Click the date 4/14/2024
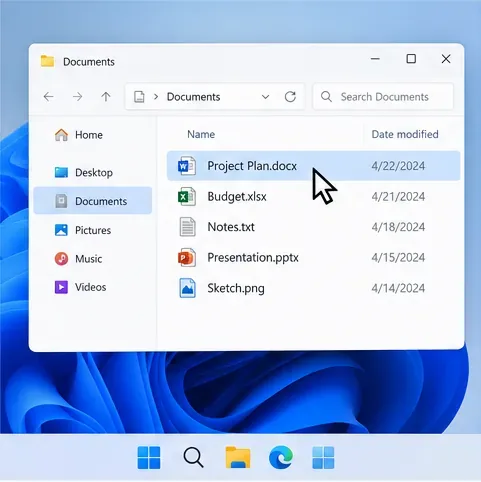 pos(398,288)
